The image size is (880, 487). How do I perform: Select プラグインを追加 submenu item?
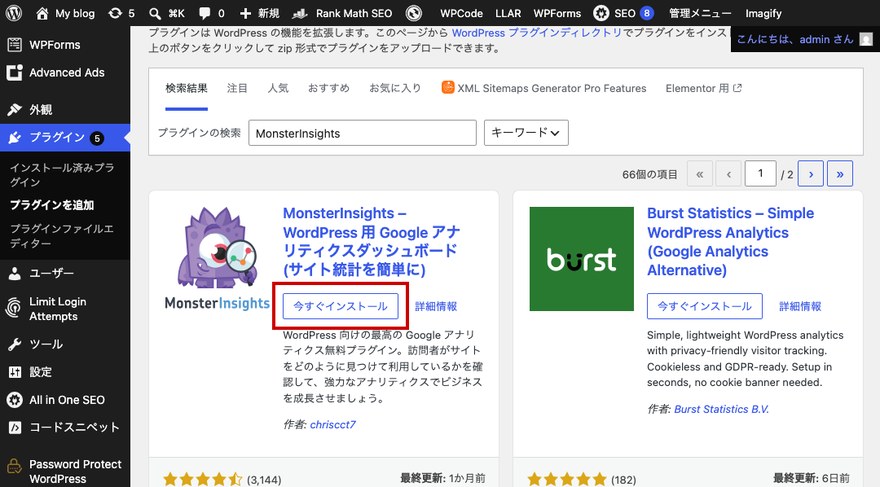(52, 205)
